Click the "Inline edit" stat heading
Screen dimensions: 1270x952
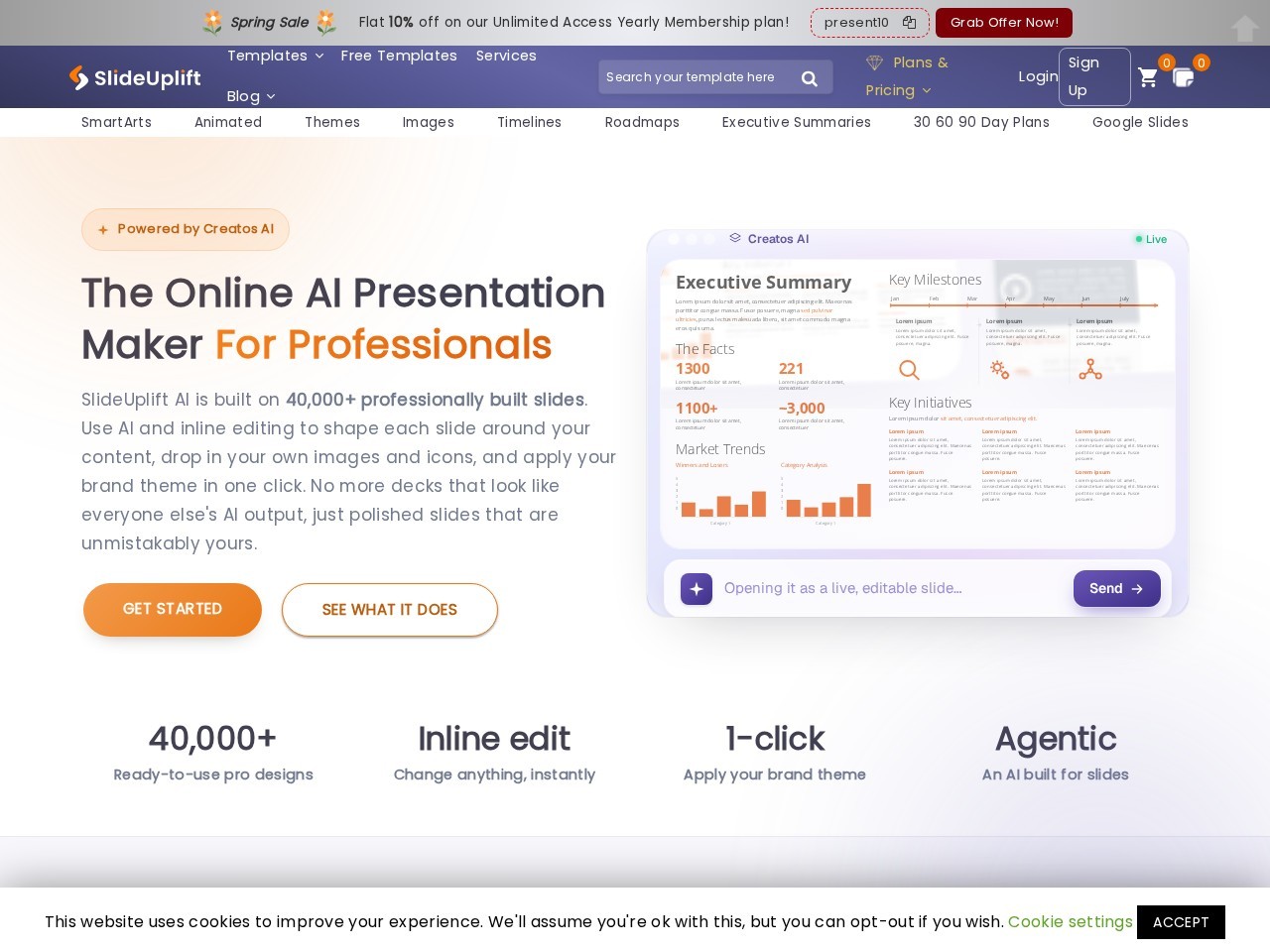click(494, 739)
